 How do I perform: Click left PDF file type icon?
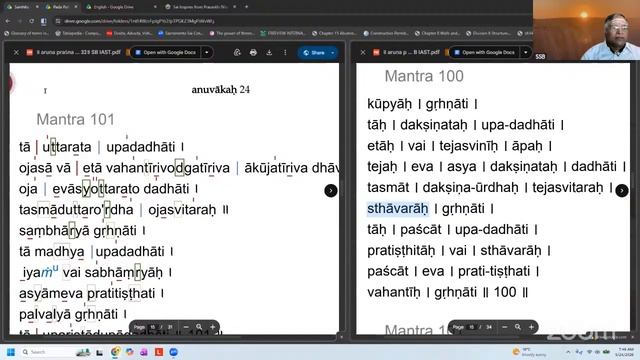[29, 52]
